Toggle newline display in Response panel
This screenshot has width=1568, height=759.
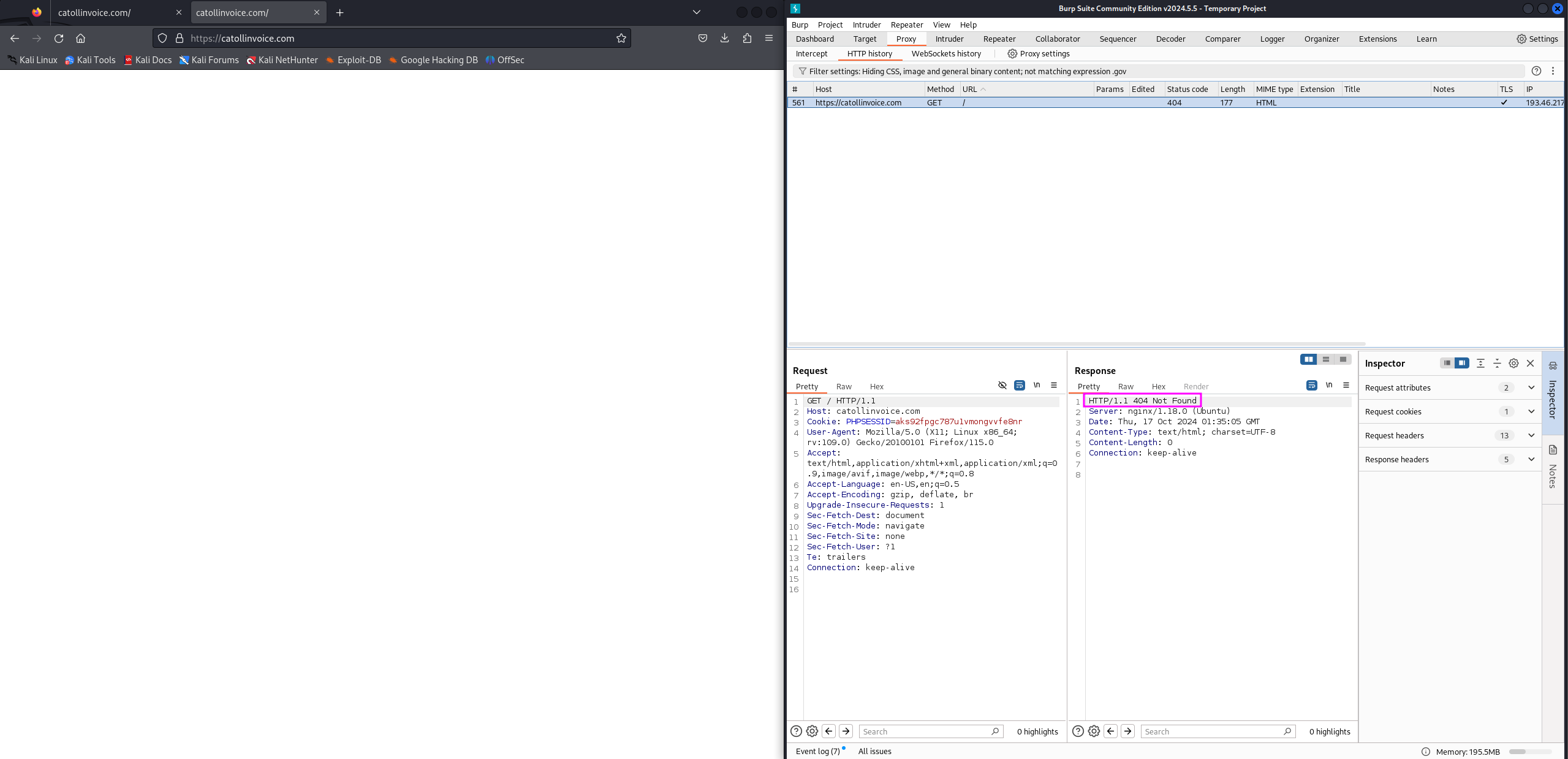tap(1329, 385)
